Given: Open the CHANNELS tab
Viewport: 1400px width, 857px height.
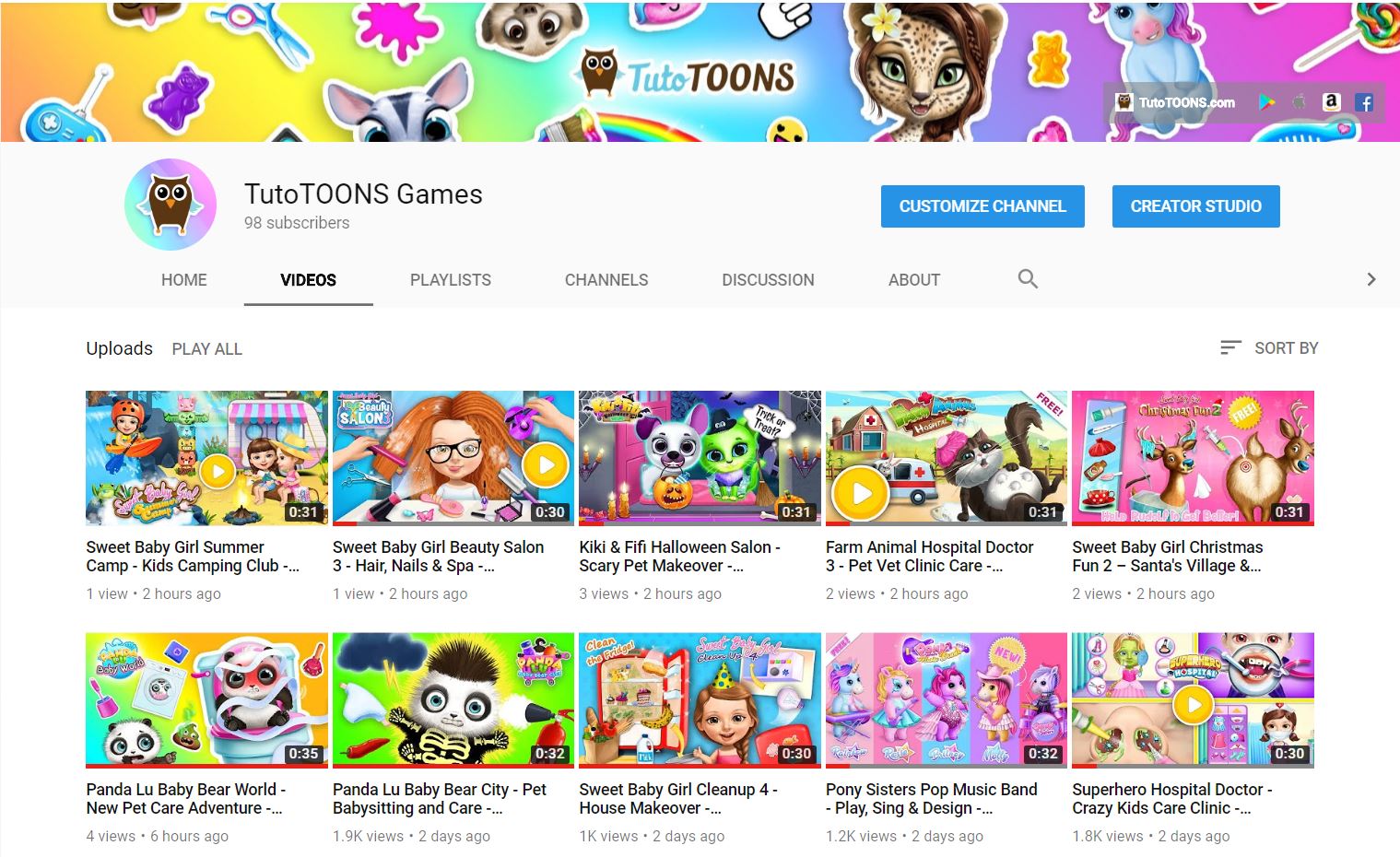Looking at the screenshot, I should pyautogui.click(x=606, y=280).
